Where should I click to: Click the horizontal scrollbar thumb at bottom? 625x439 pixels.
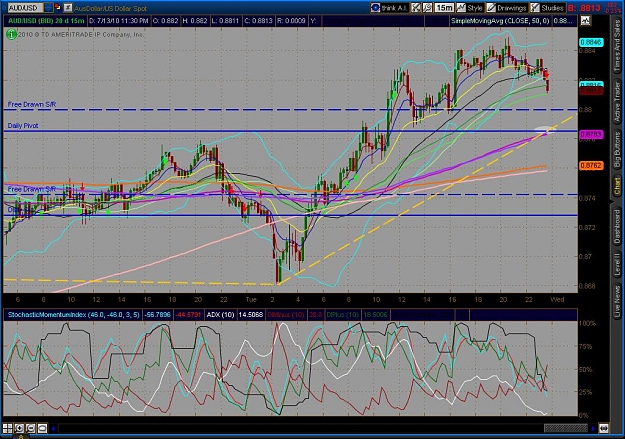[x=566, y=428]
